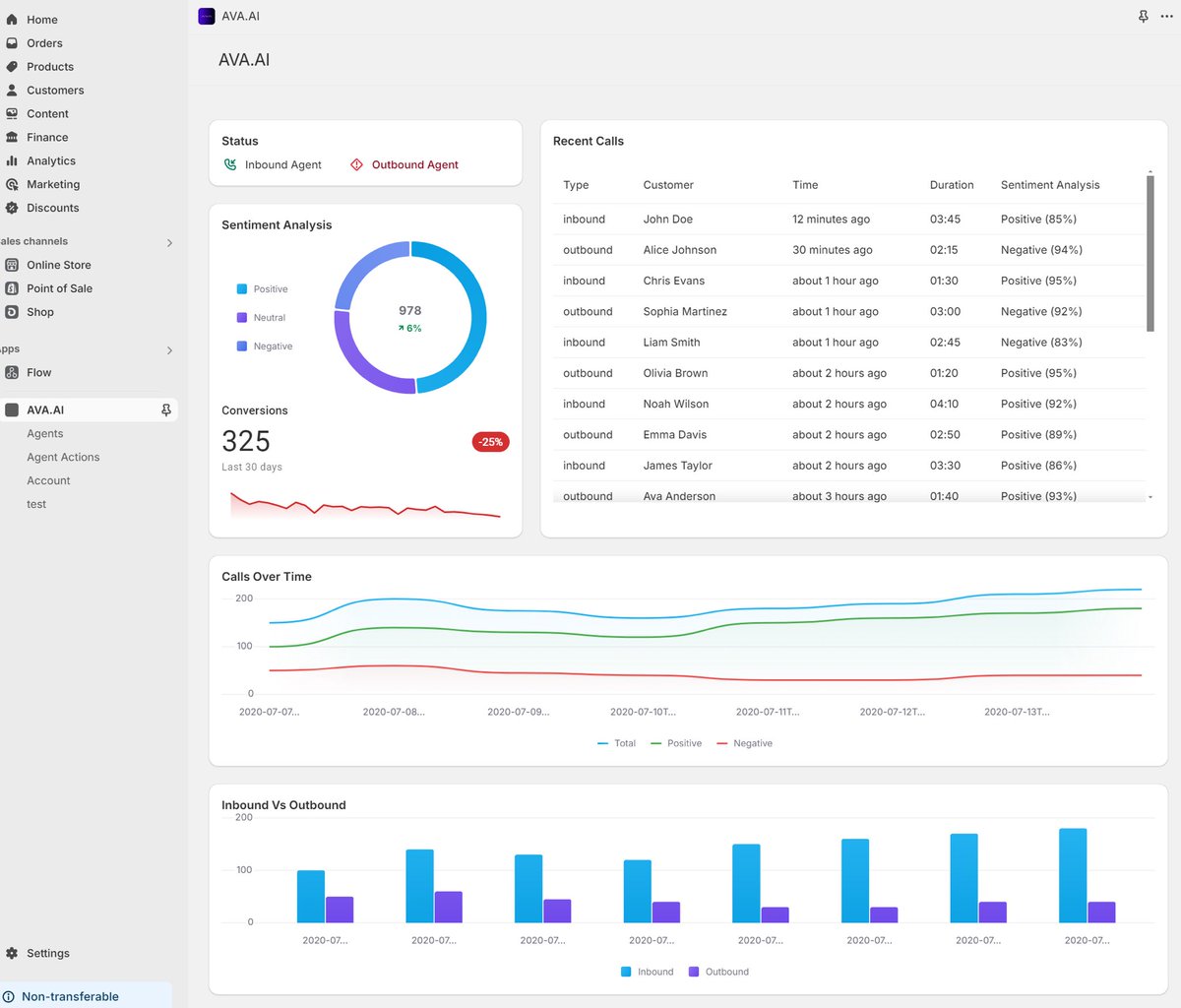Open the Settings link
This screenshot has height=1008, width=1181.
point(48,953)
